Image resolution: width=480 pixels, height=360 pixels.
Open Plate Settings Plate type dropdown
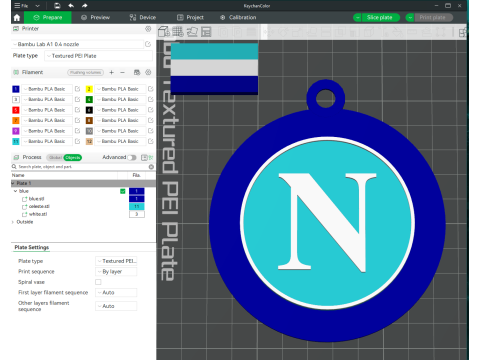click(116, 261)
